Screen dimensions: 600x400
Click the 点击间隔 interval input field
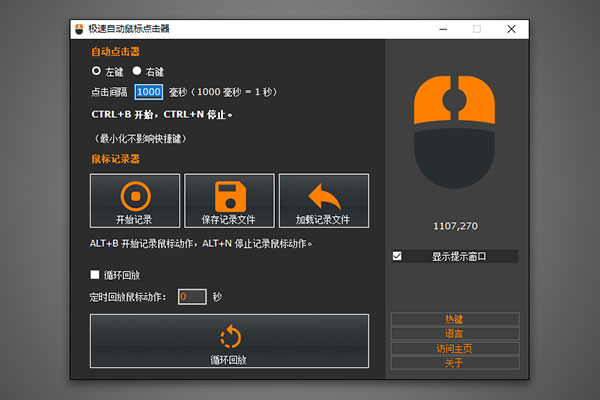[x=148, y=92]
